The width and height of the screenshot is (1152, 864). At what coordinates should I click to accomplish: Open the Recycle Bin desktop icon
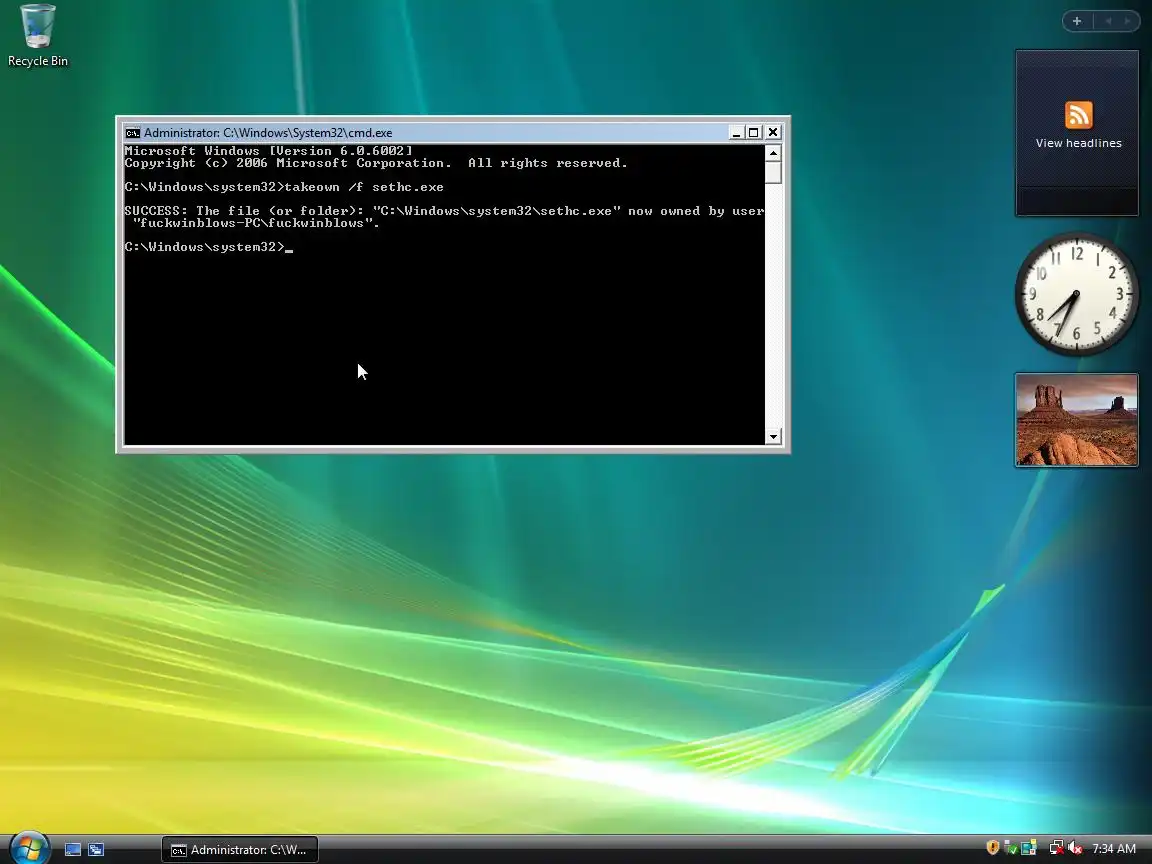(37, 35)
